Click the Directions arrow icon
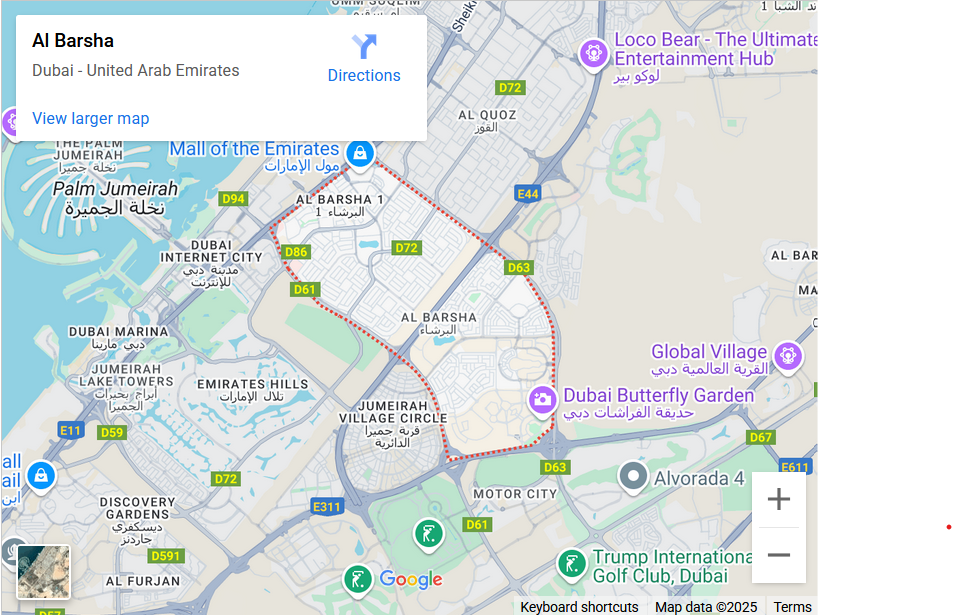This screenshot has height=616, width=953. tap(364, 44)
